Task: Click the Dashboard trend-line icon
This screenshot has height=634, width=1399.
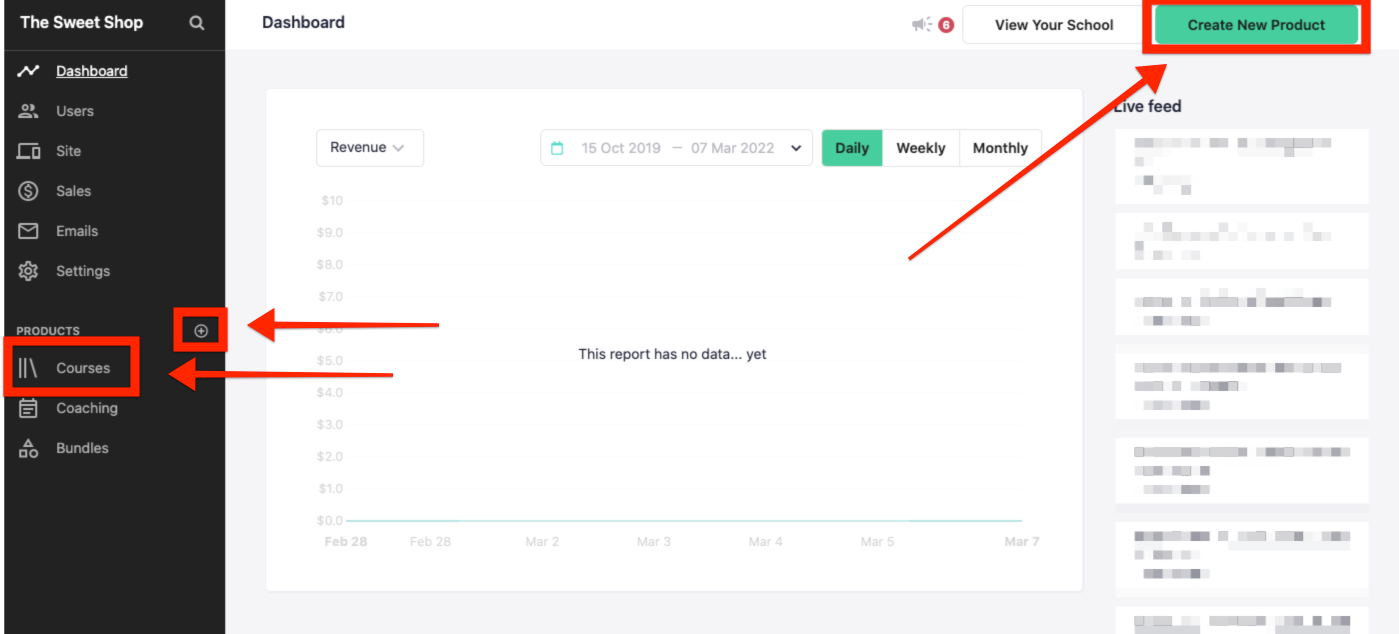Action: pyautogui.click(x=28, y=71)
